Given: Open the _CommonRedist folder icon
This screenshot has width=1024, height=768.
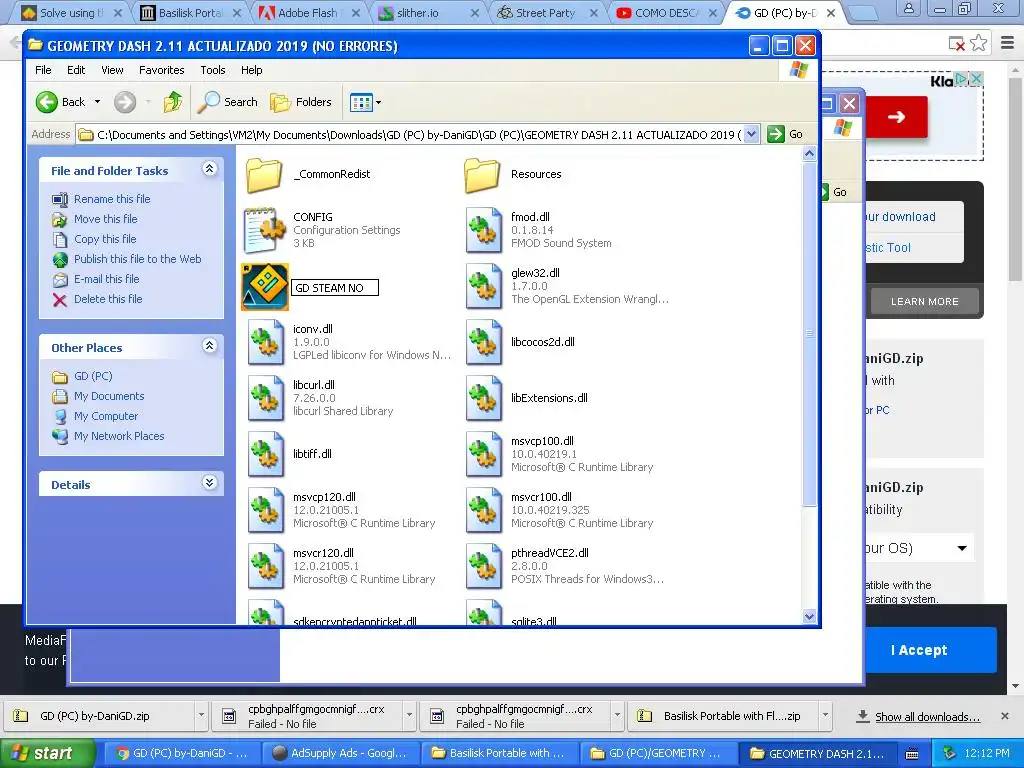Looking at the screenshot, I should [264, 174].
